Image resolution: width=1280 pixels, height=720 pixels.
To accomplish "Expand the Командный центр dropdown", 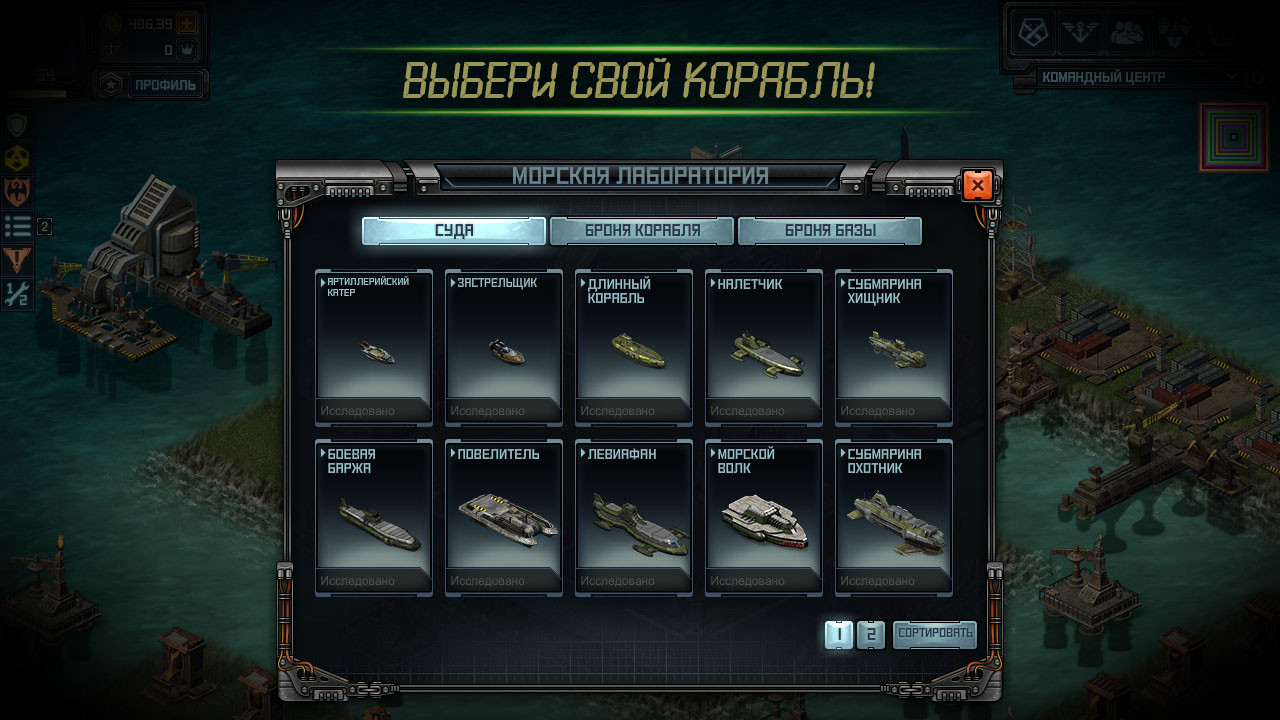I will point(1136,77).
